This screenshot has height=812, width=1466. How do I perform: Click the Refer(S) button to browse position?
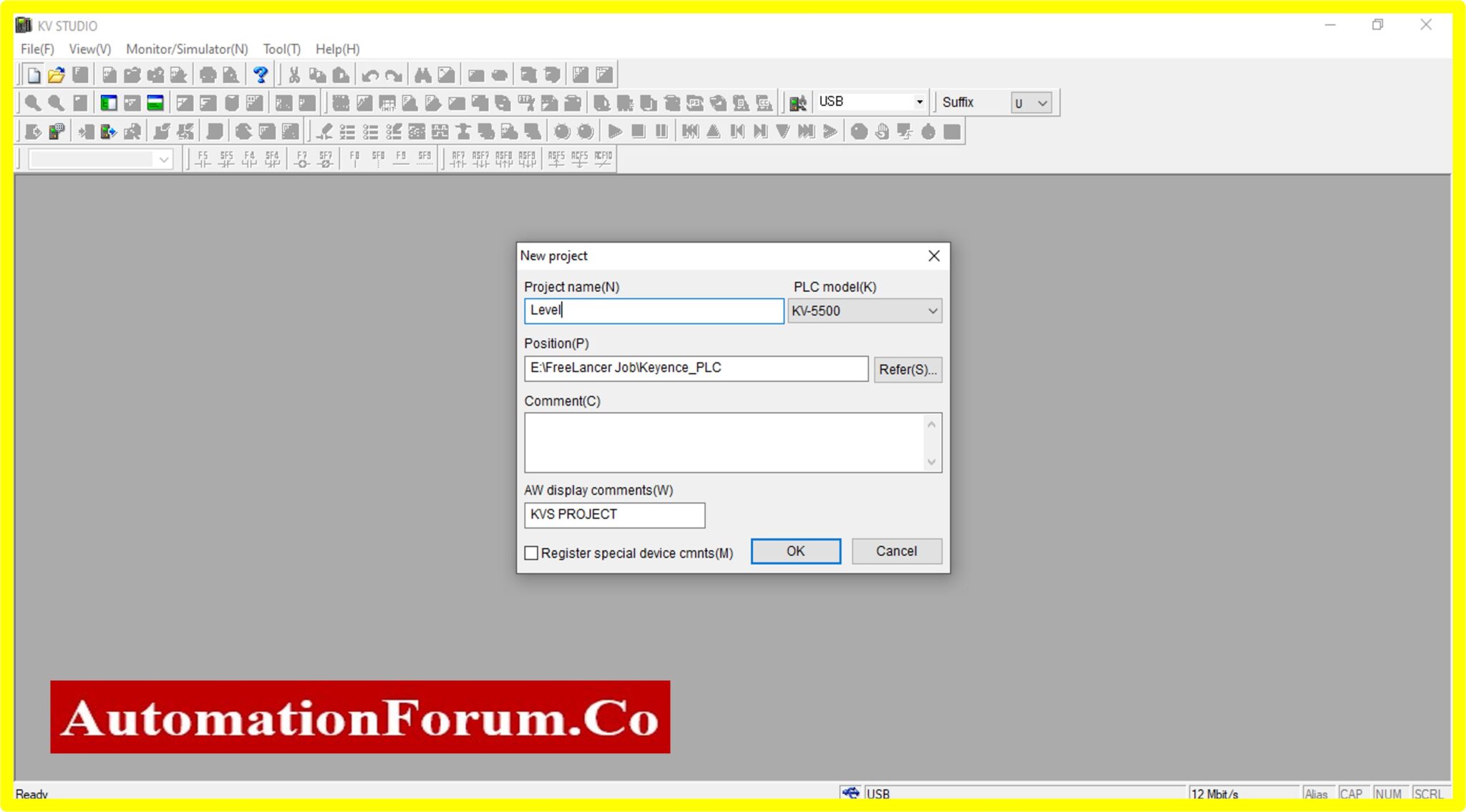(x=908, y=368)
